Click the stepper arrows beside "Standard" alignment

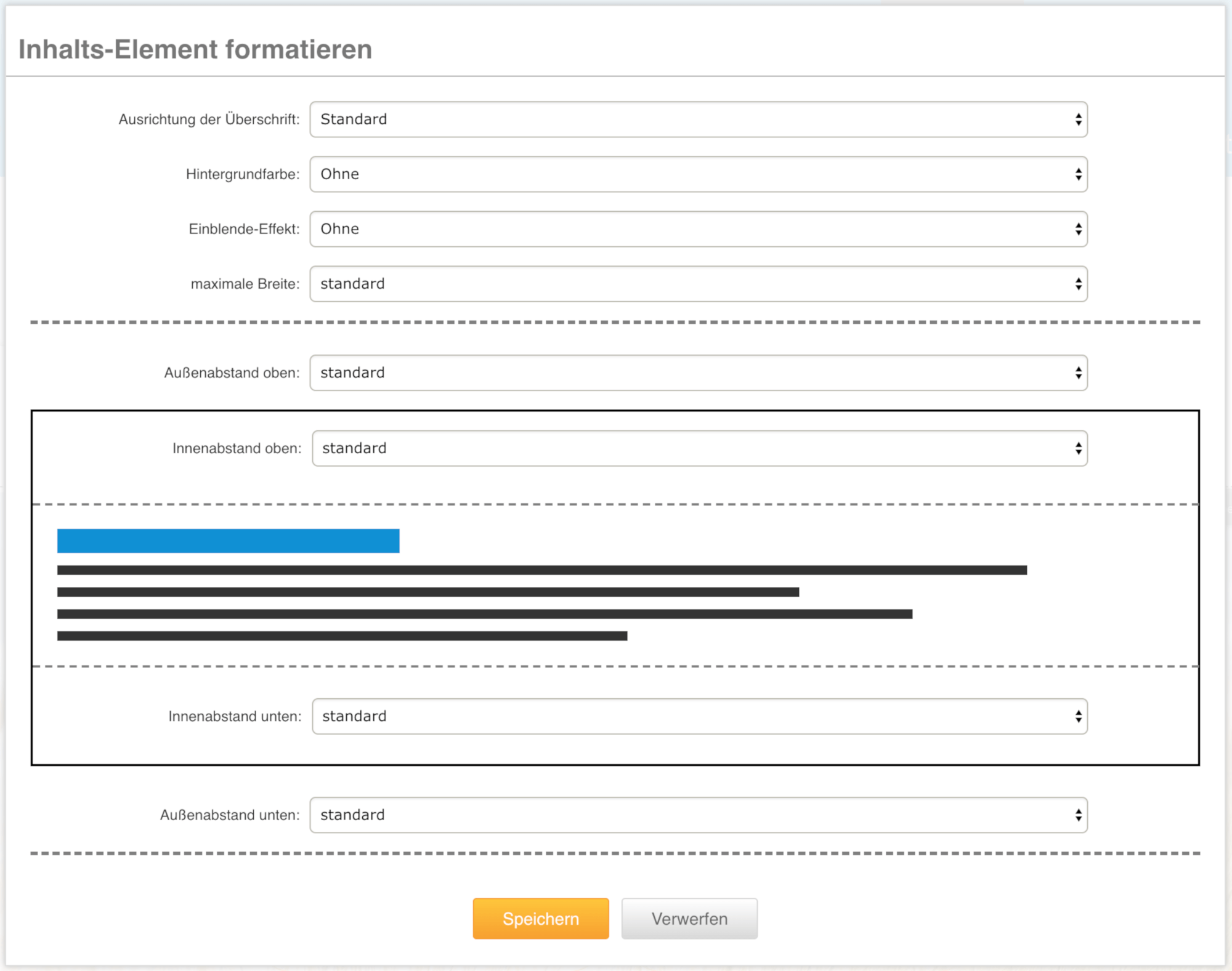pyautogui.click(x=1078, y=119)
